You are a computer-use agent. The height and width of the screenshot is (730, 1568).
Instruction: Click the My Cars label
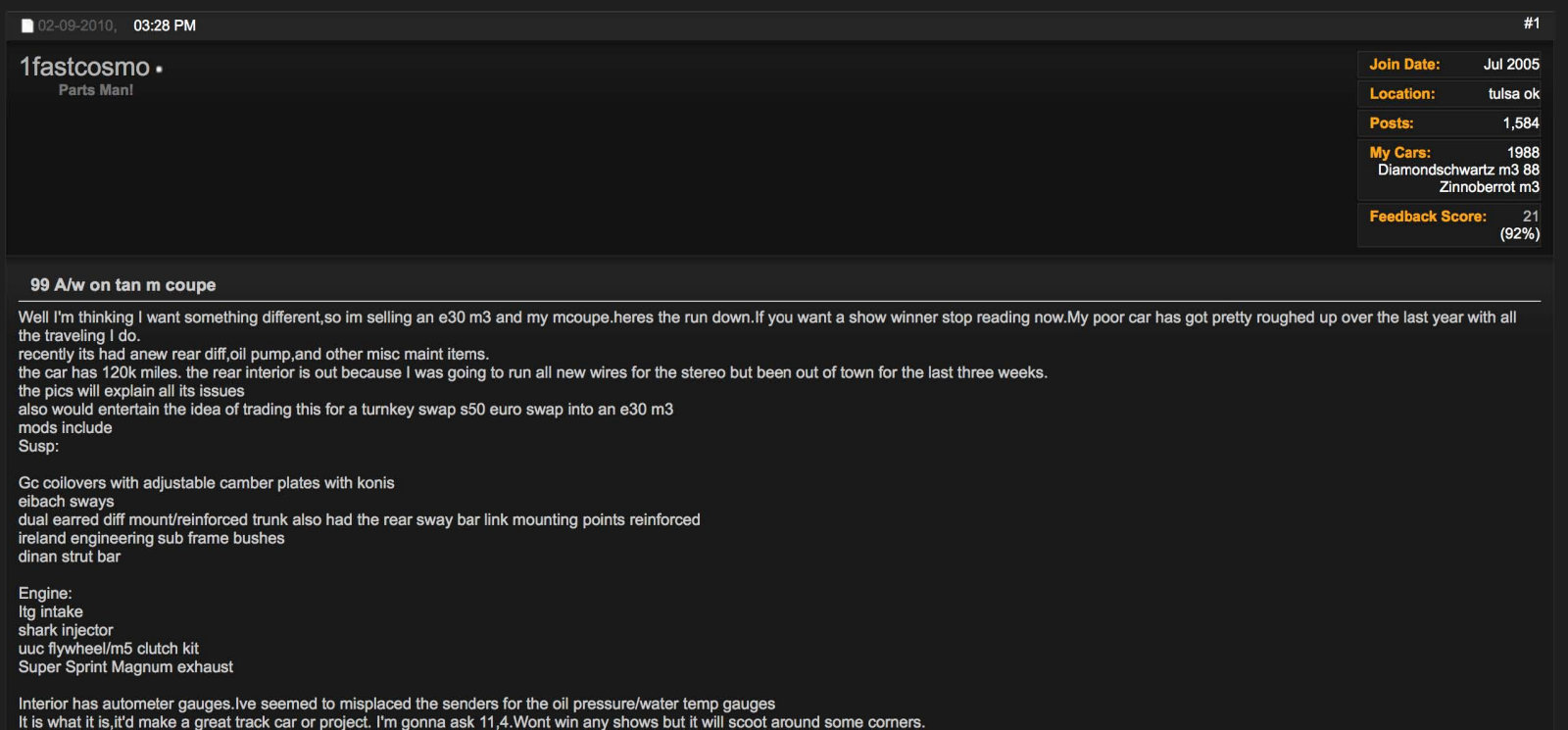pos(1399,153)
